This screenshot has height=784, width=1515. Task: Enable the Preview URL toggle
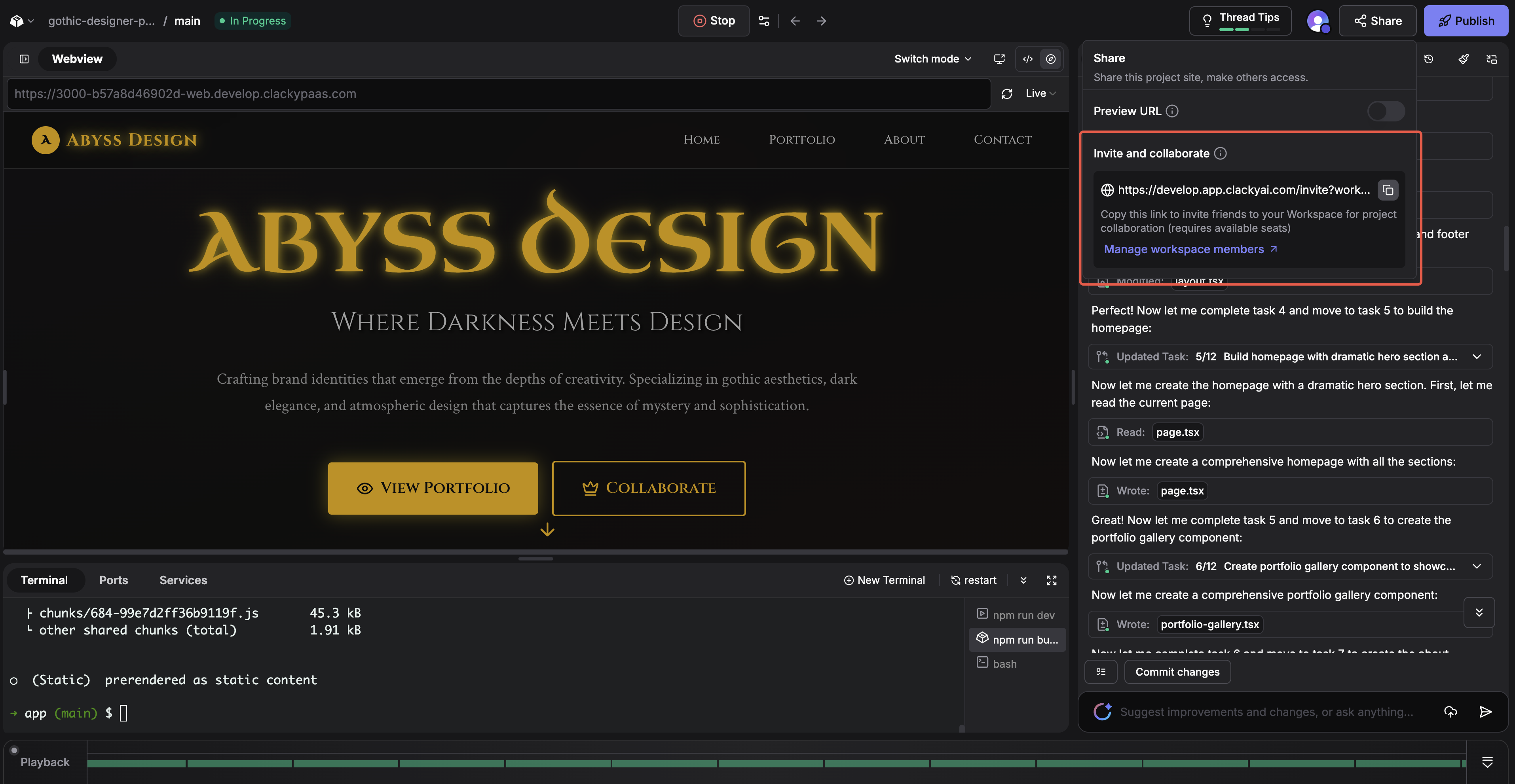point(1386,111)
